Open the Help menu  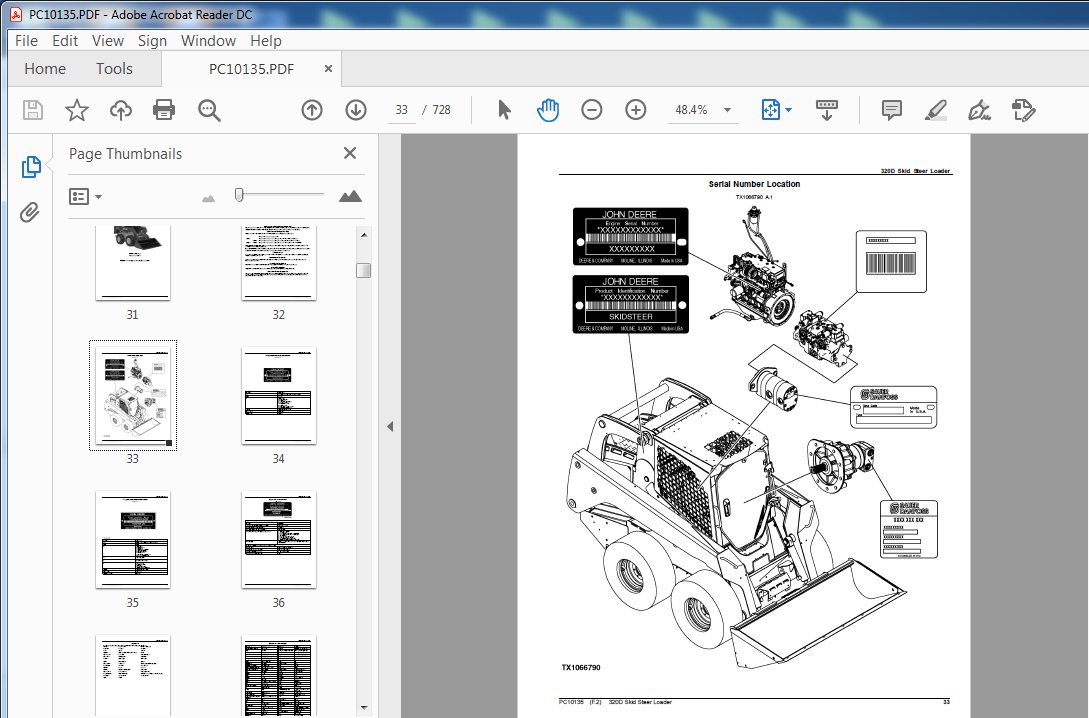pyautogui.click(x=265, y=40)
